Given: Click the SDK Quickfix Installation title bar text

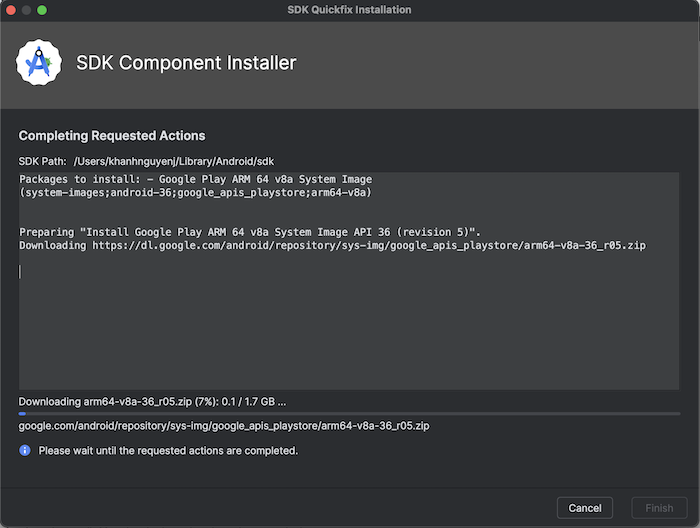Looking at the screenshot, I should pyautogui.click(x=349, y=10).
